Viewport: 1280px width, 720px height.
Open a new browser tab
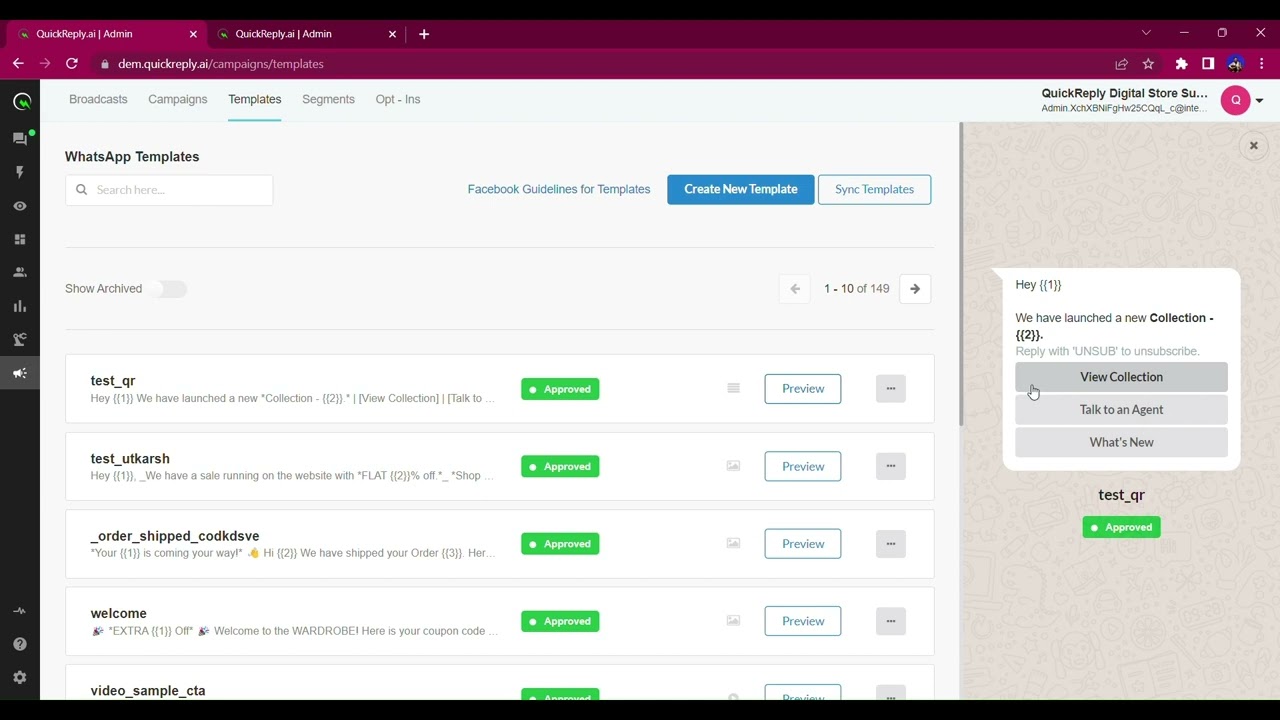pos(424,34)
